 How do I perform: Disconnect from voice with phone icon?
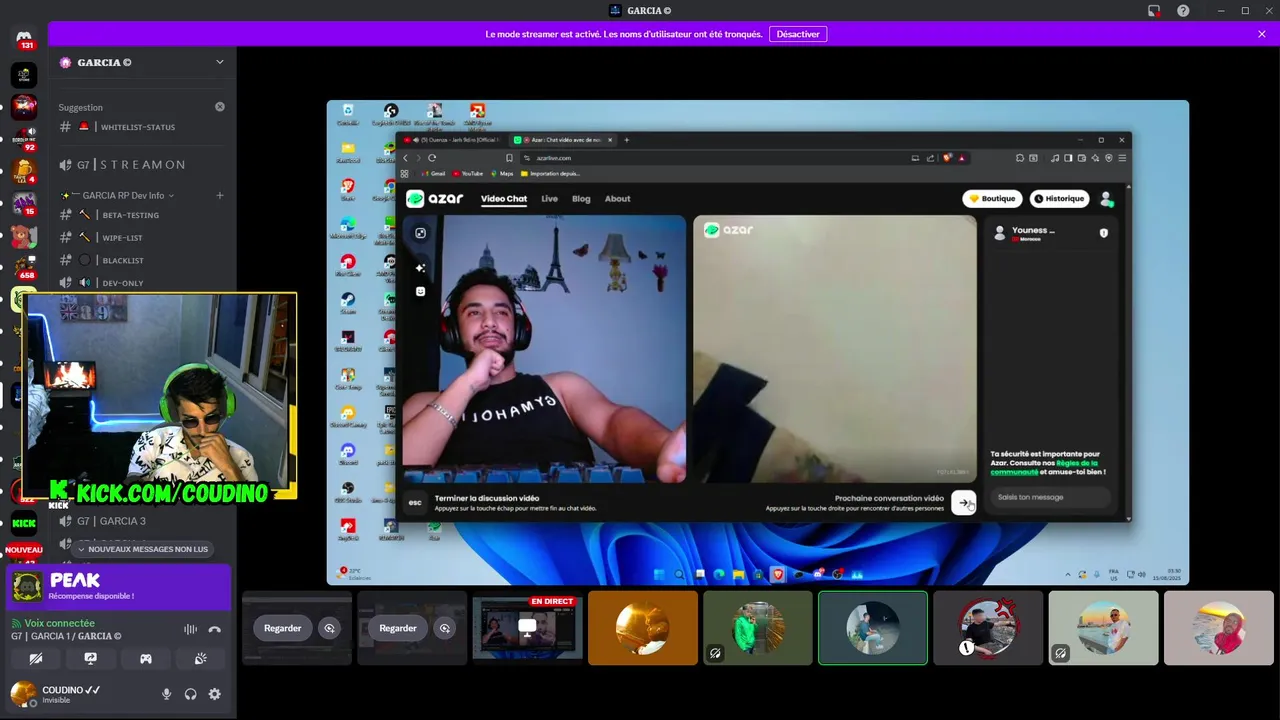click(214, 629)
